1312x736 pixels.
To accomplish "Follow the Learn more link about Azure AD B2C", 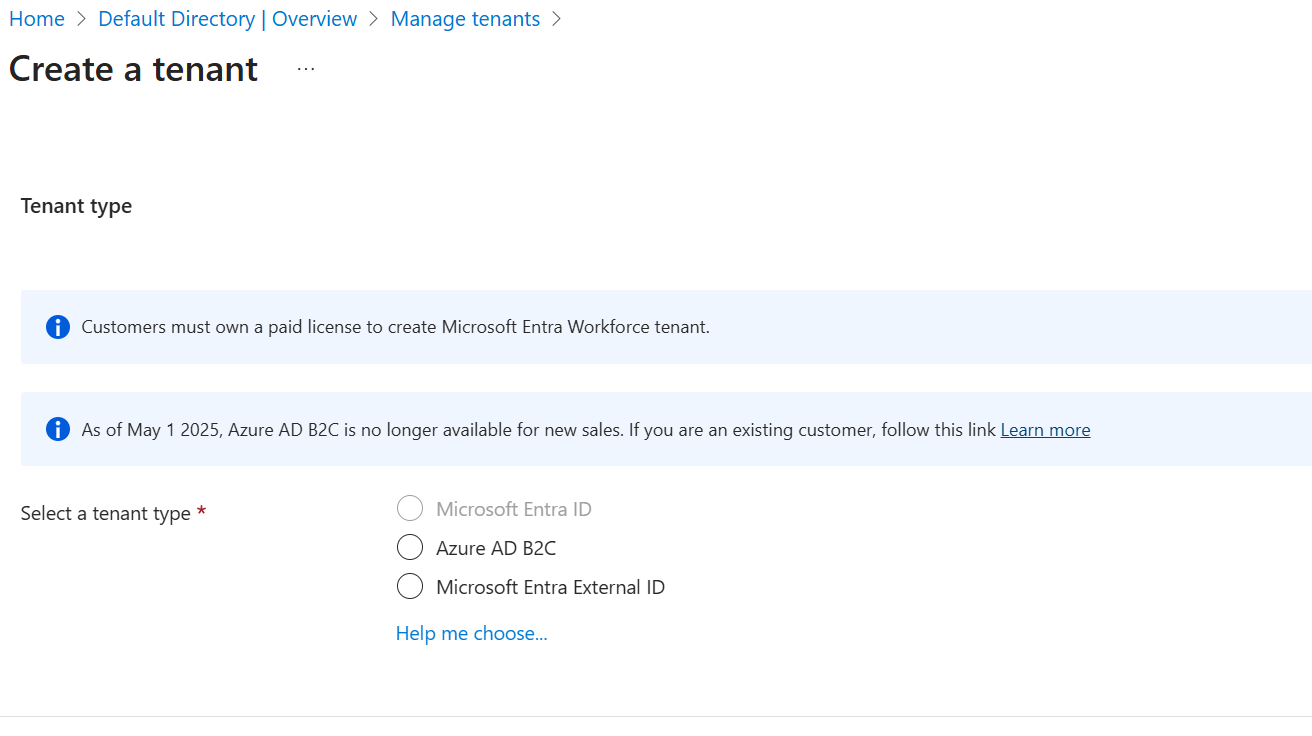I will (1045, 430).
